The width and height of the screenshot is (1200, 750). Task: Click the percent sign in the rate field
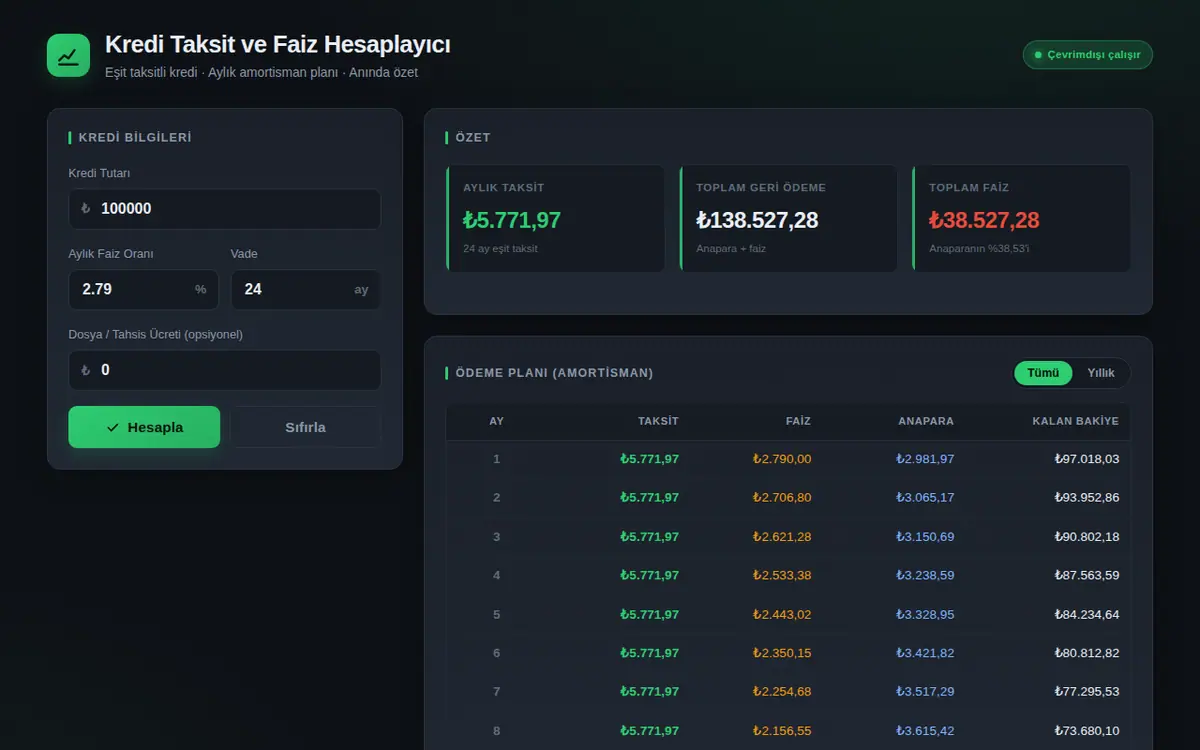(200, 289)
